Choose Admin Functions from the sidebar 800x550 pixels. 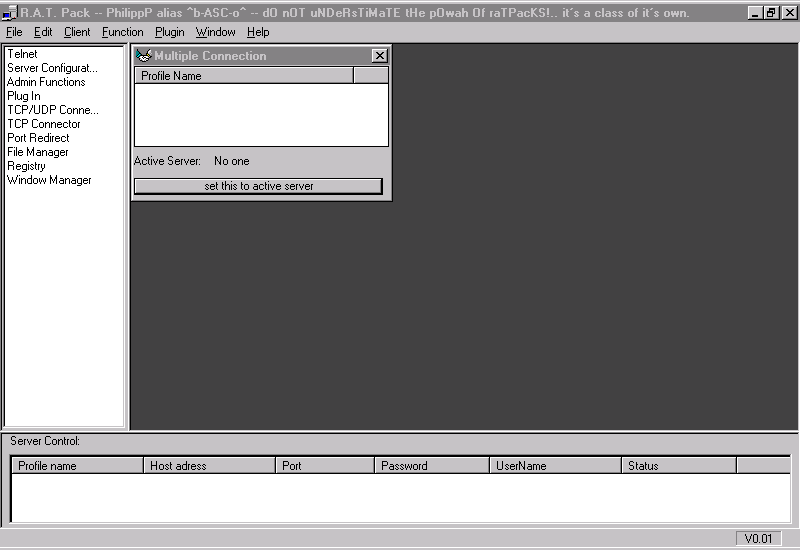coord(46,82)
